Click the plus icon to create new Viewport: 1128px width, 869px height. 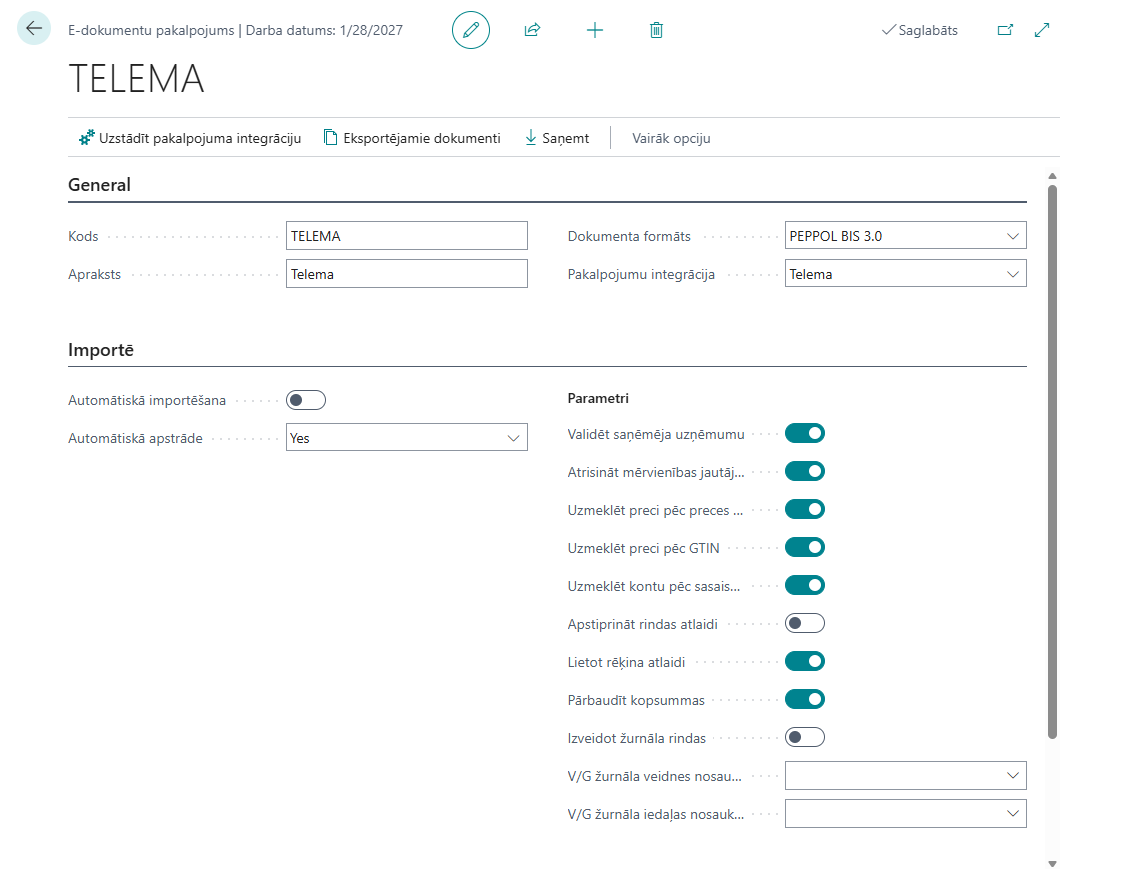tap(595, 30)
